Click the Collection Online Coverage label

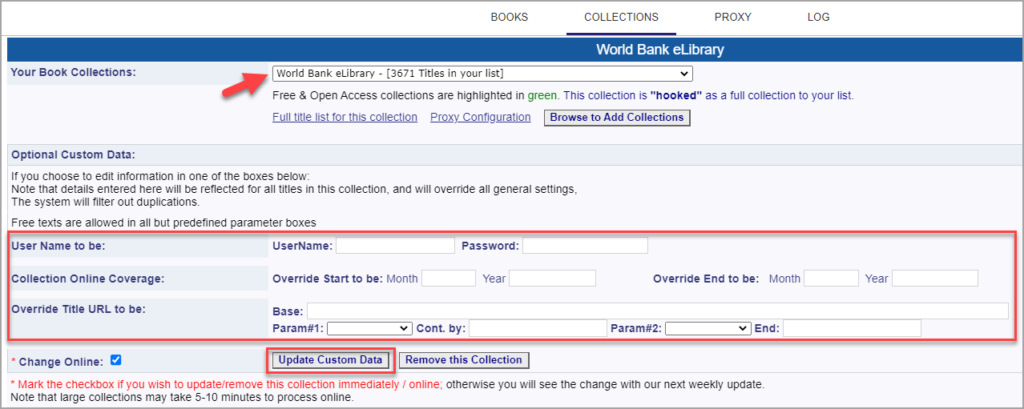(88, 278)
